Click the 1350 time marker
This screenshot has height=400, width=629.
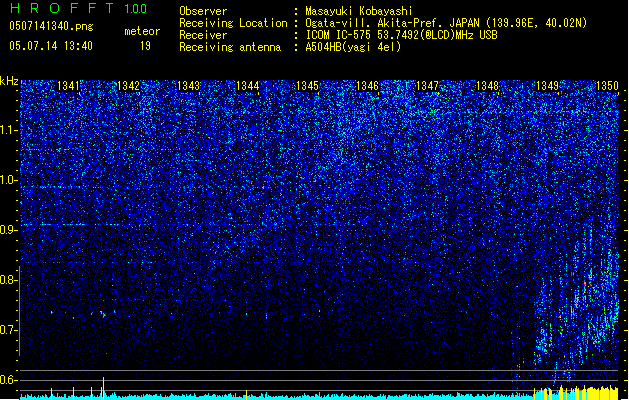pyautogui.click(x=607, y=86)
